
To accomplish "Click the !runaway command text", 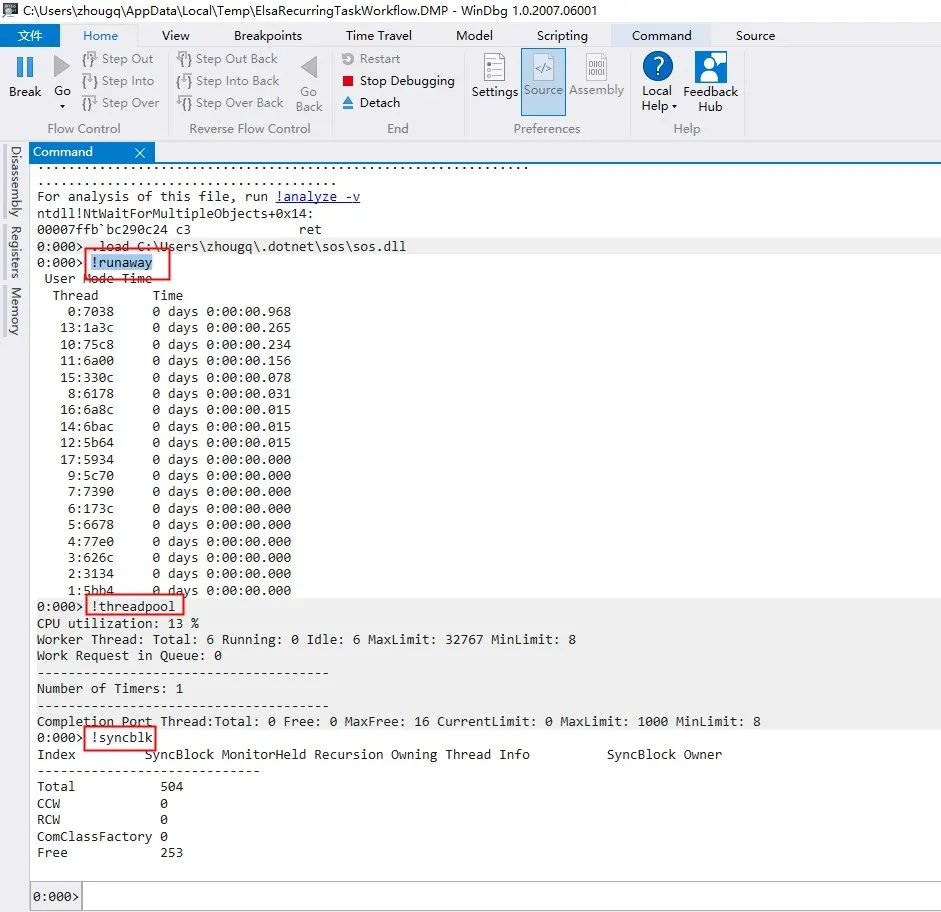I will pos(121,263).
